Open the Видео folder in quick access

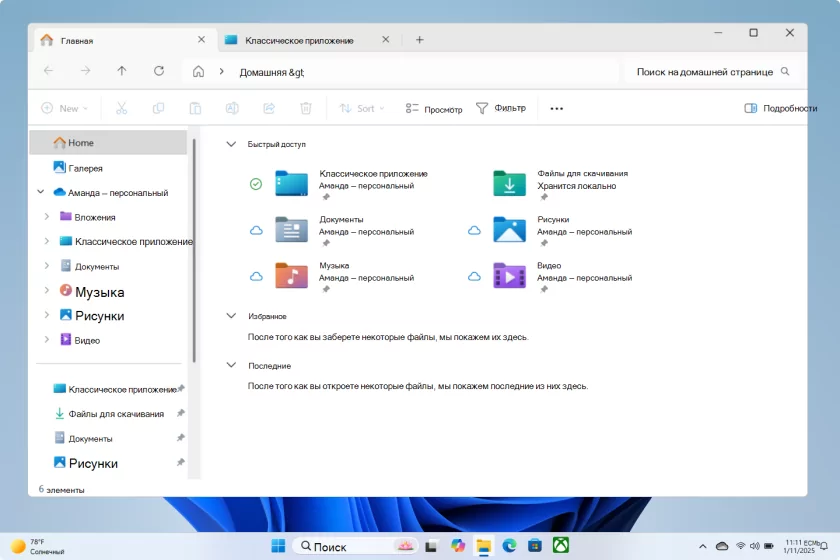pyautogui.click(x=509, y=275)
